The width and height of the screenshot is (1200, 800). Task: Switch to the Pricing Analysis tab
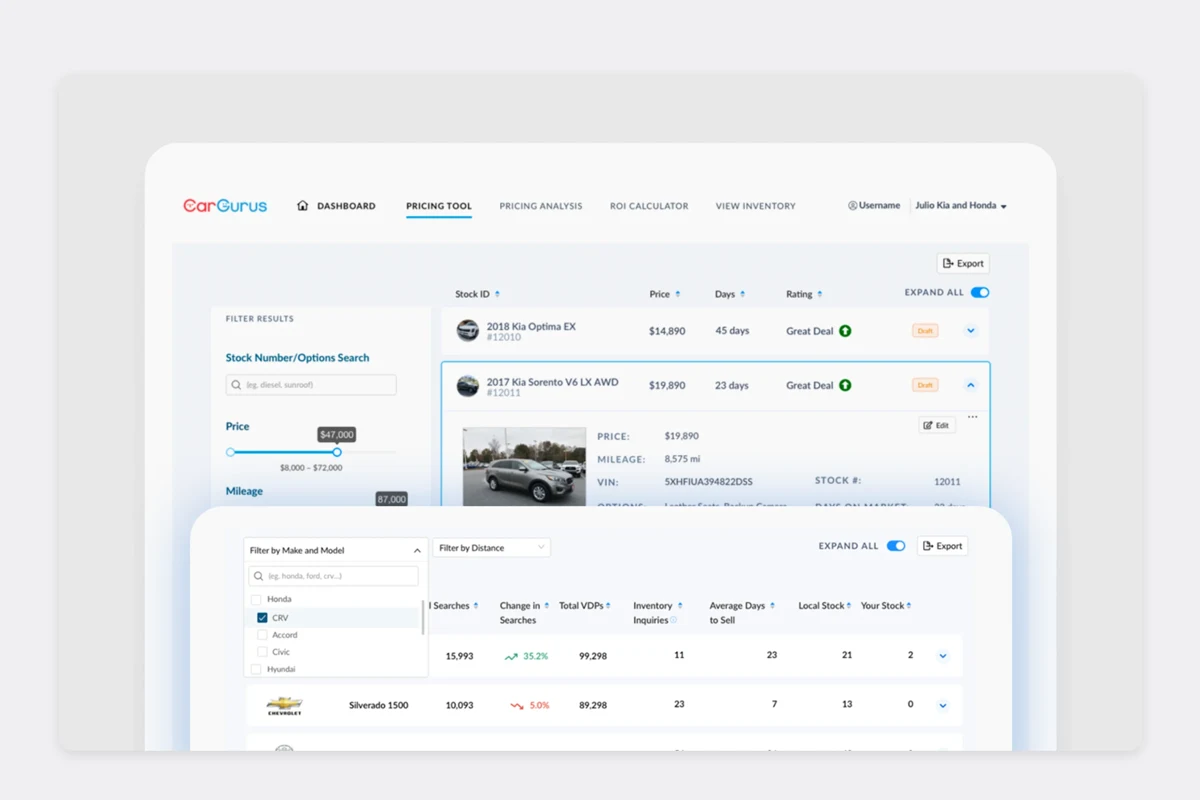[541, 206]
